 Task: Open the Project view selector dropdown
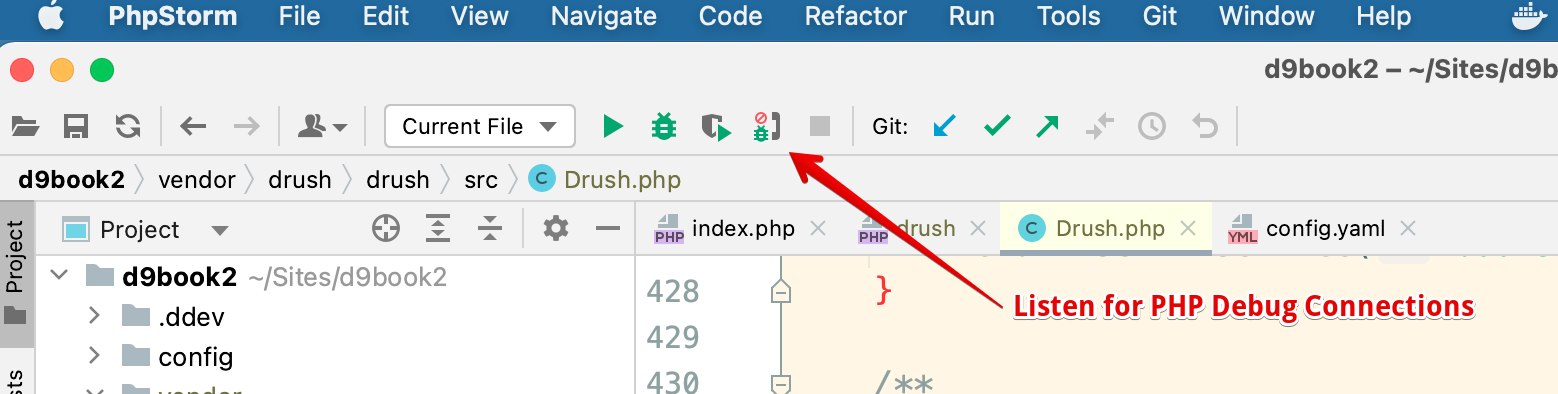coord(145,230)
